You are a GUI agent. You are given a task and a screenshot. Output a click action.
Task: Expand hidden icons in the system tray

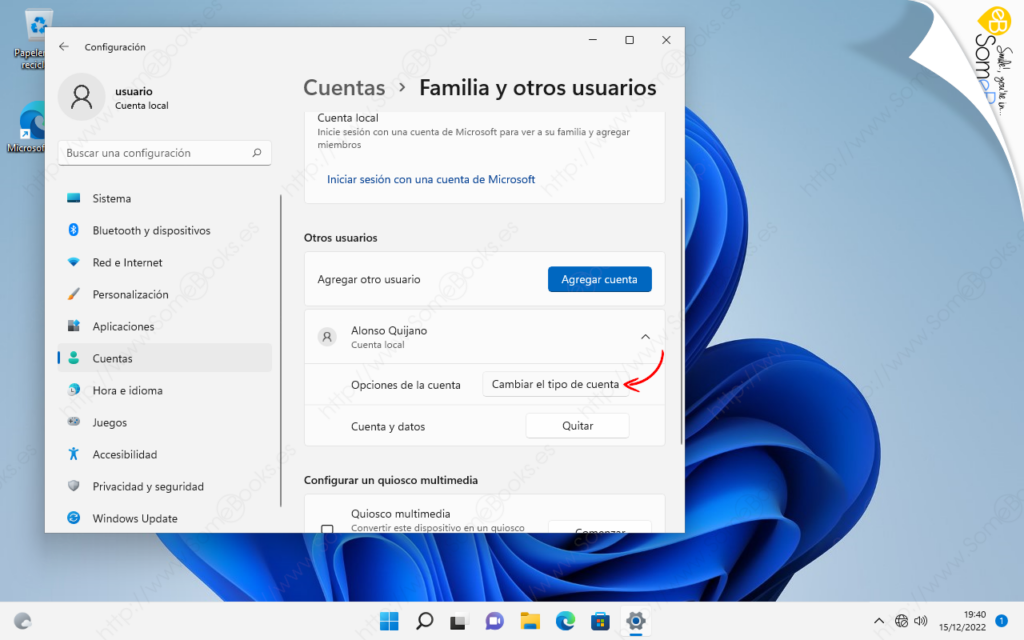click(x=878, y=620)
